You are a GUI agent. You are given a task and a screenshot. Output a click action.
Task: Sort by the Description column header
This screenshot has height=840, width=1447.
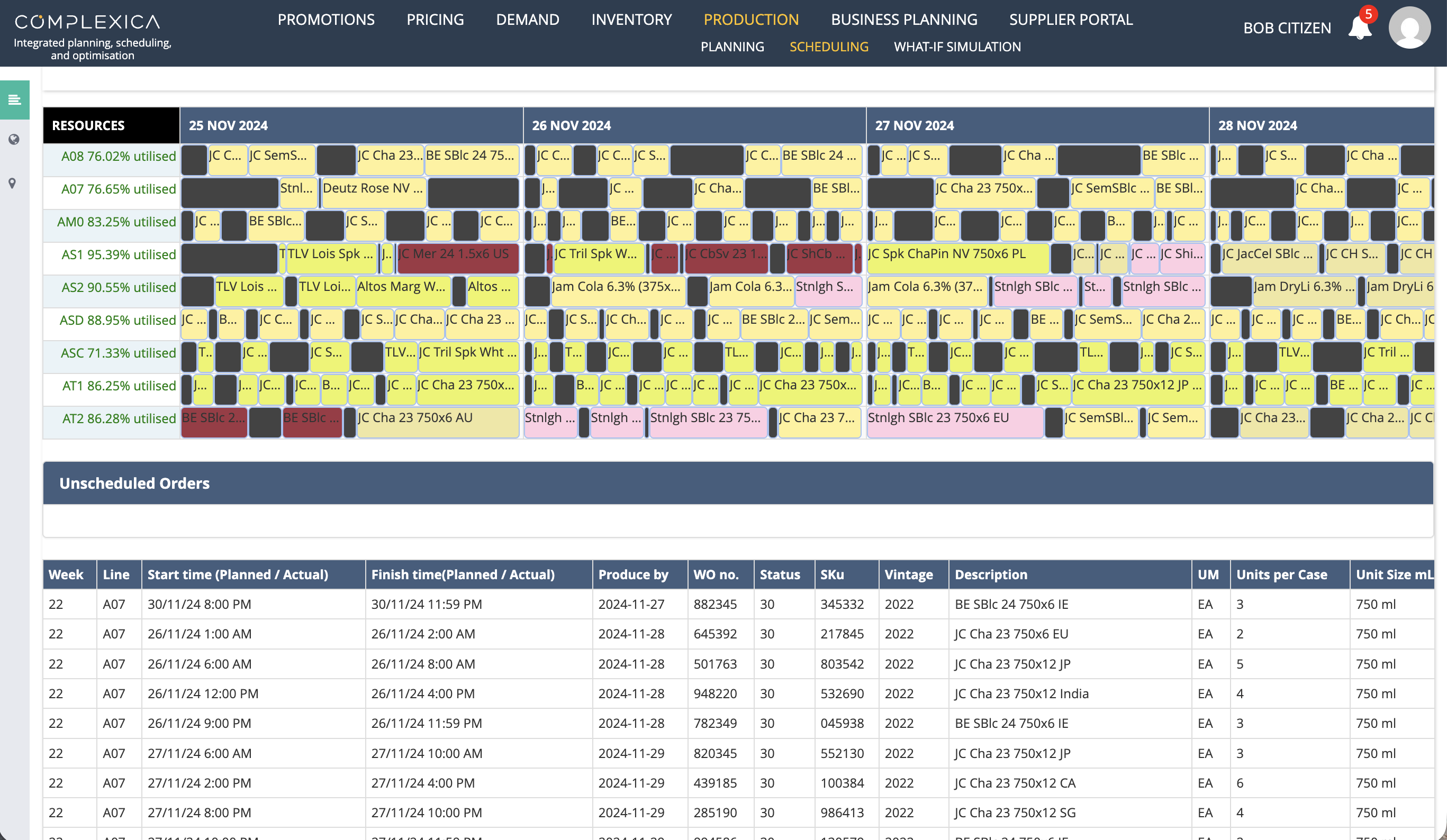(x=1070, y=574)
